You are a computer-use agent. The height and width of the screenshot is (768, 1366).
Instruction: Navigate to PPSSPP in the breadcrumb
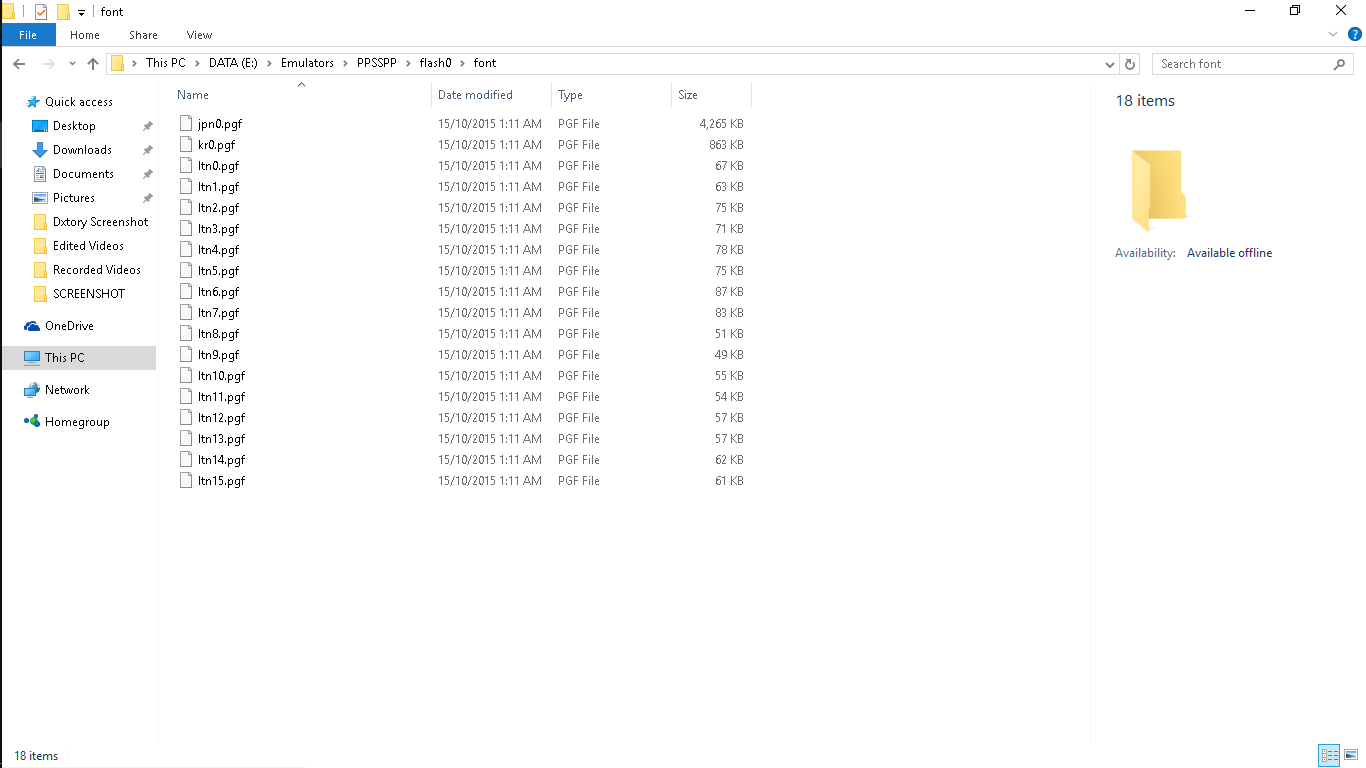pyautogui.click(x=376, y=63)
